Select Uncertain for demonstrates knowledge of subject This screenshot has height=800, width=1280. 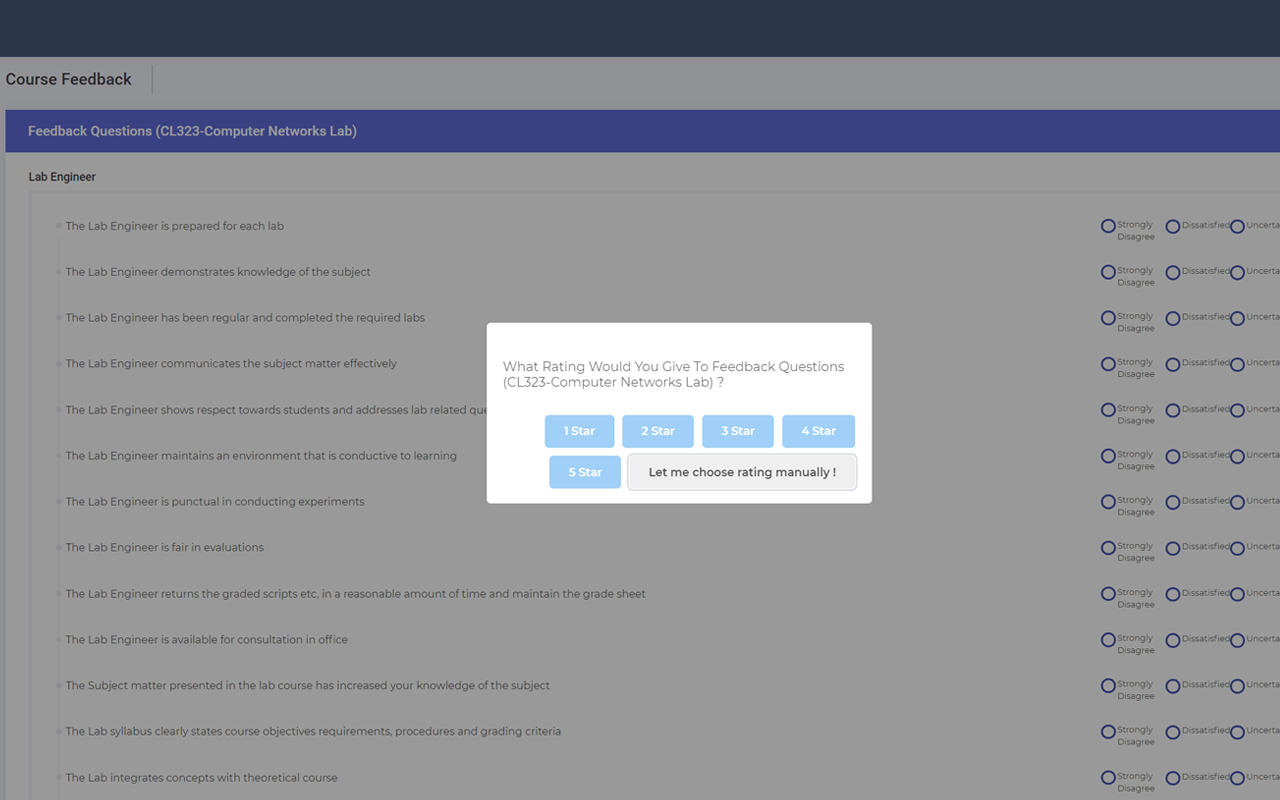(x=1237, y=272)
